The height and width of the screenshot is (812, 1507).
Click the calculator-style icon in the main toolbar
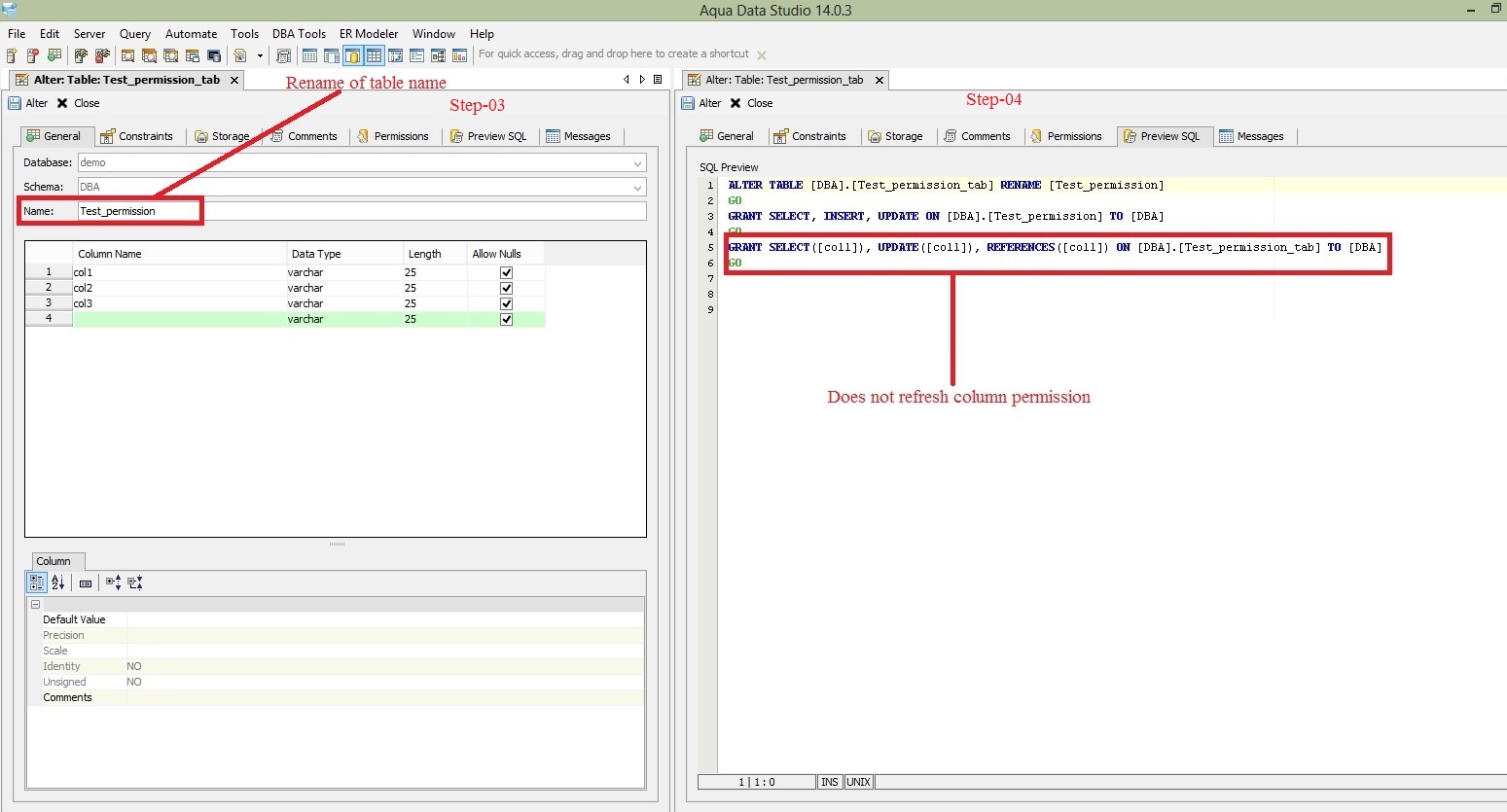pyautogui.click(x=283, y=55)
